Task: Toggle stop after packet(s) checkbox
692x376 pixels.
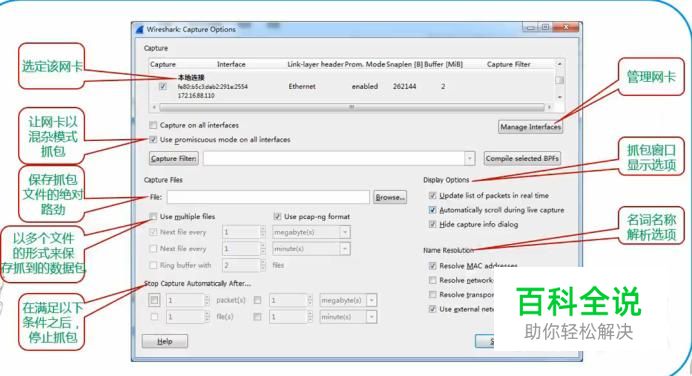Action: [x=154, y=301]
